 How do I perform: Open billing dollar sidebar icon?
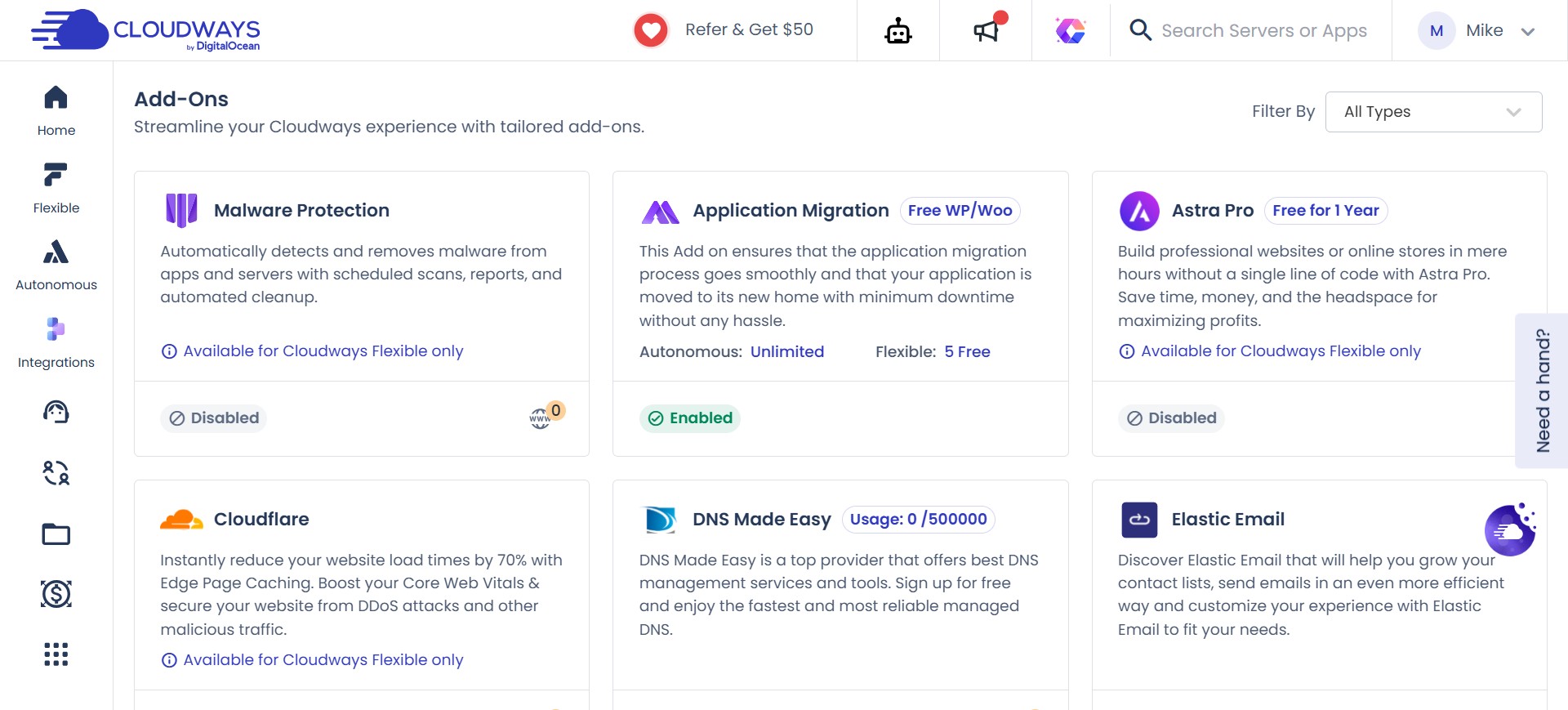56,593
